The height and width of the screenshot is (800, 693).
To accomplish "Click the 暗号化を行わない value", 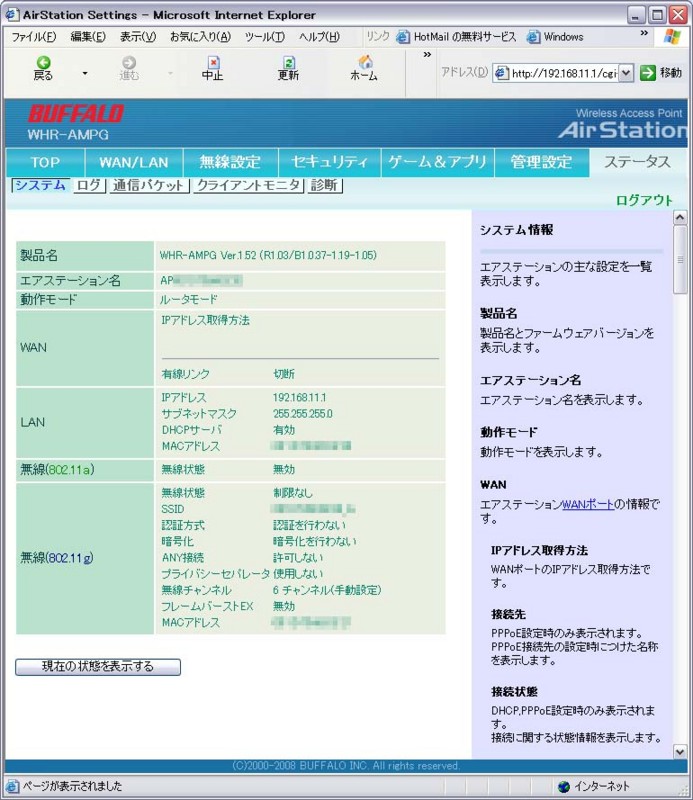I will [315, 541].
